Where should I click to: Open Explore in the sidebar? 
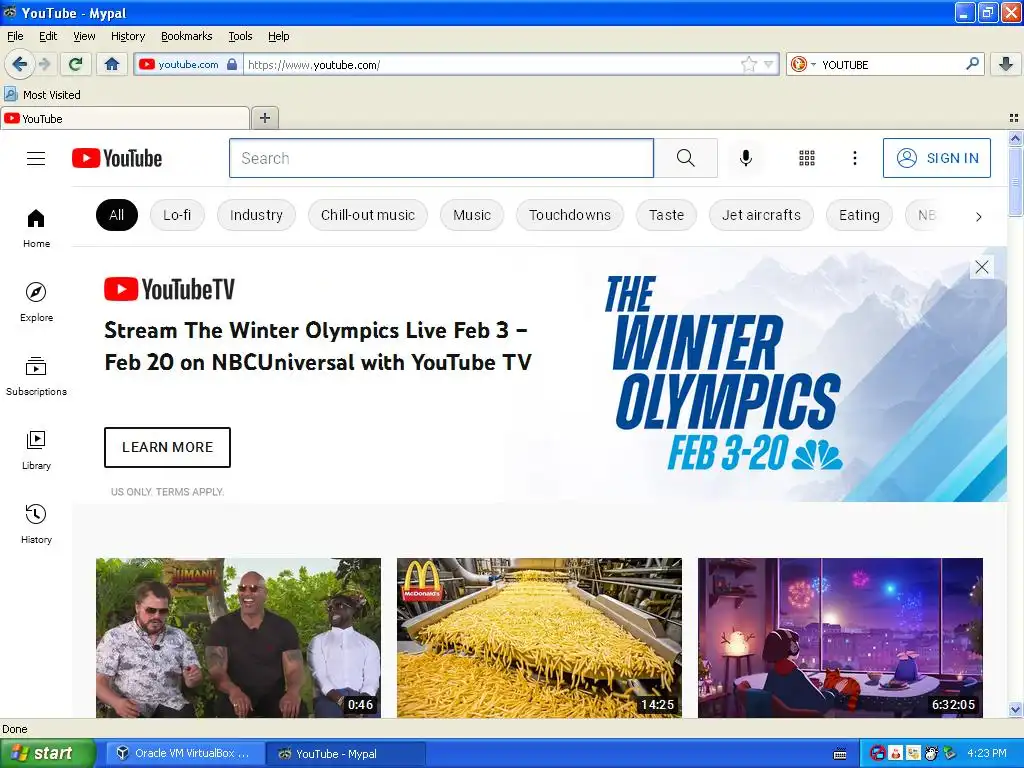click(x=36, y=302)
